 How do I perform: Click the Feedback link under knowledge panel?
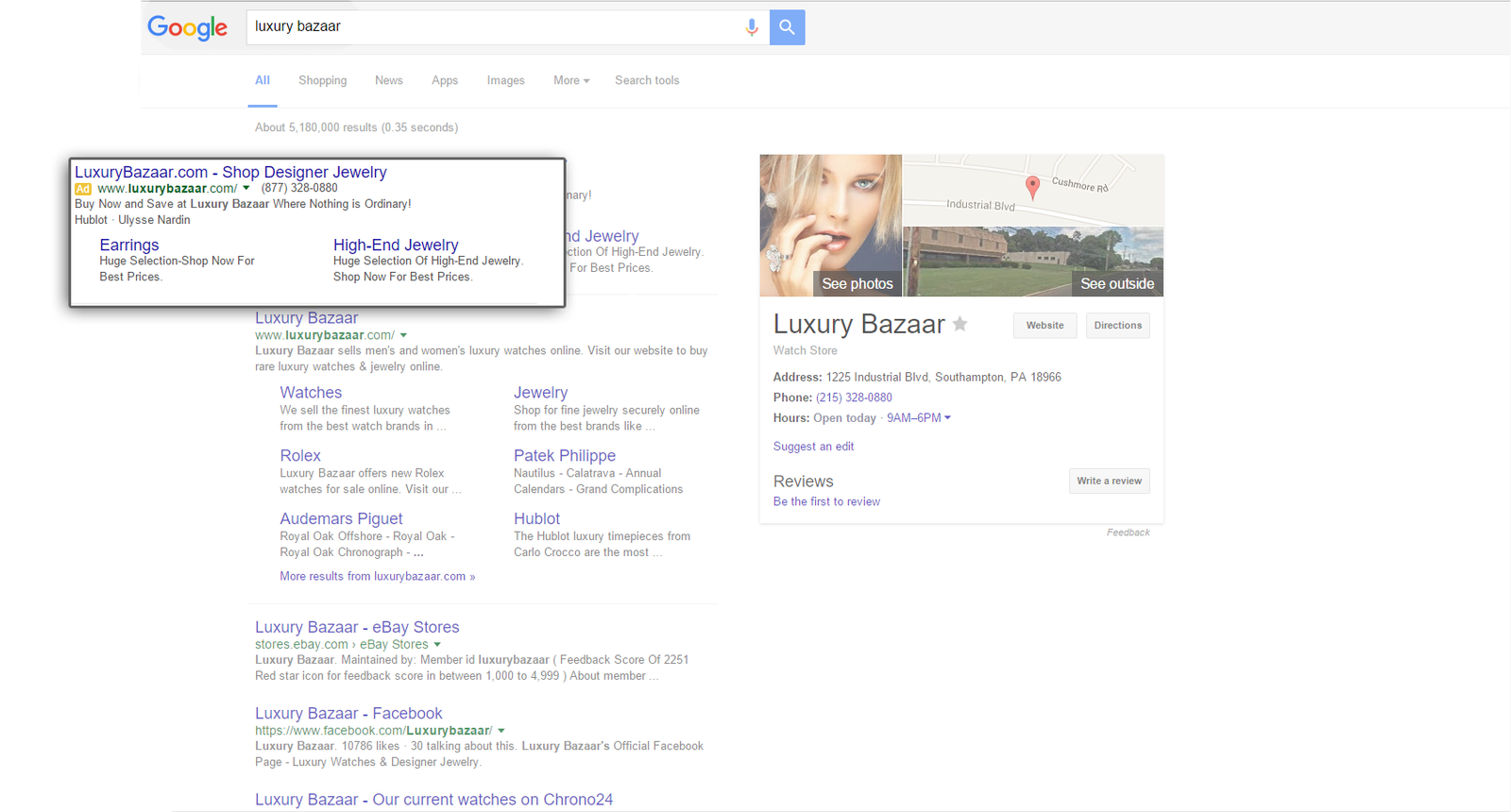coord(1129,533)
